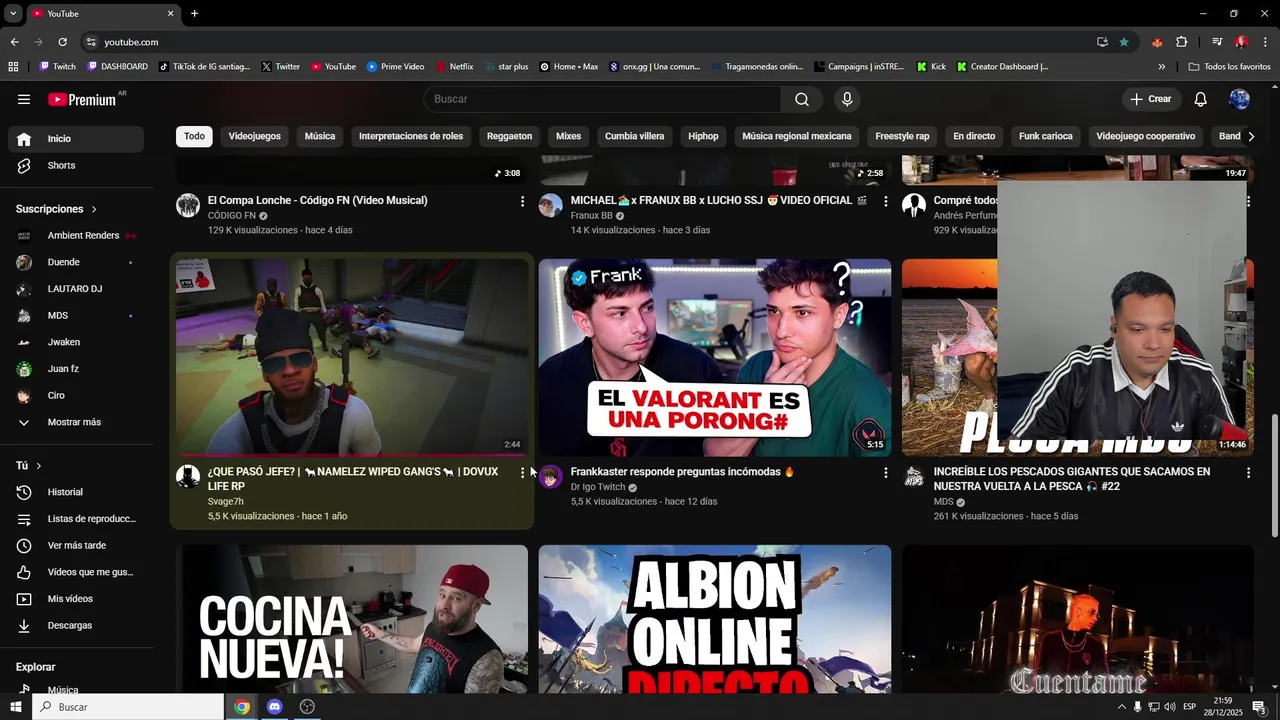This screenshot has height=720, width=1280.
Task: Open the Duende subscription
Action: [x=77, y=262]
